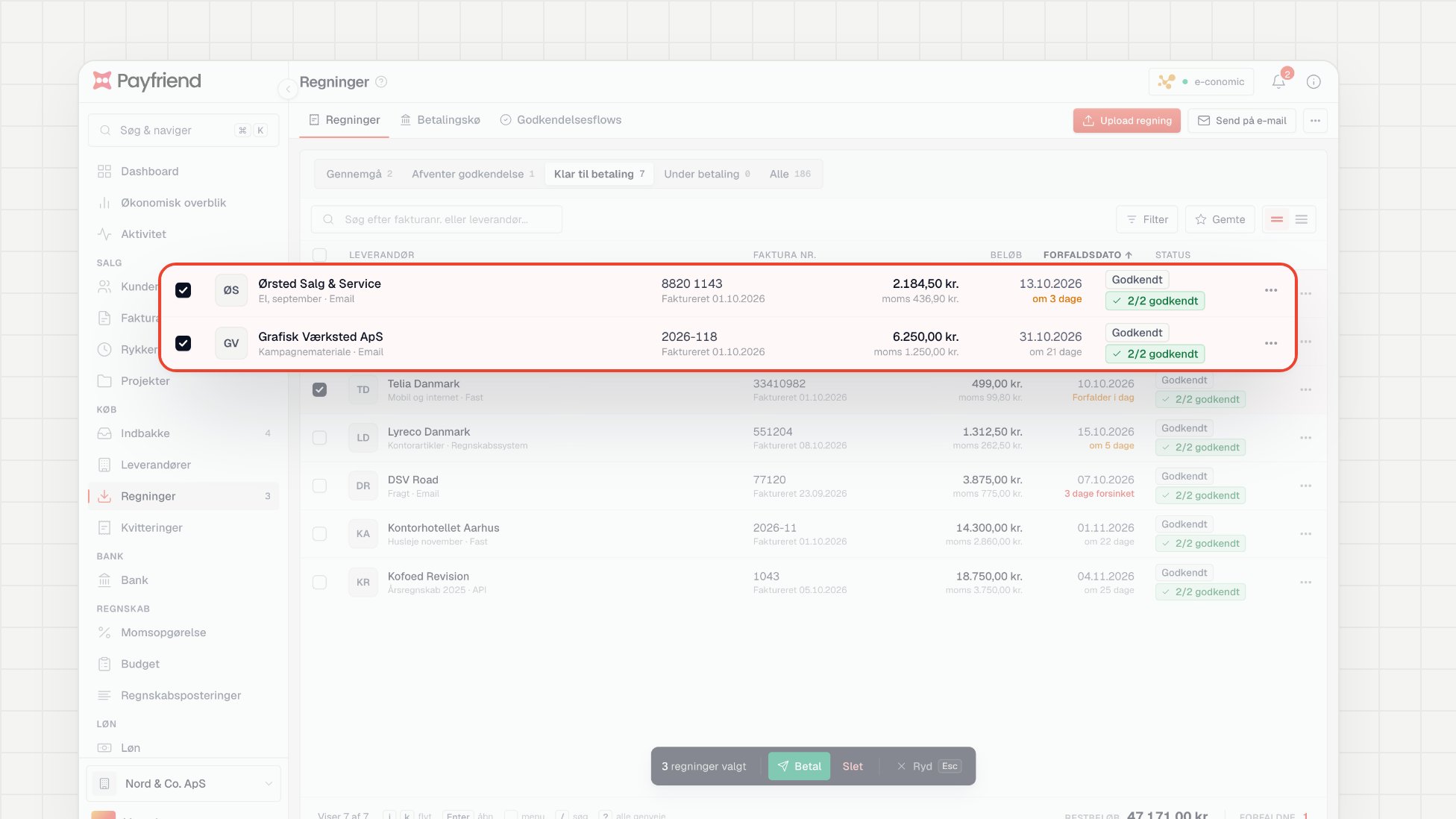The image size is (1456, 819).
Task: Switch to comfortable row density view (red lines)
Action: (1277, 219)
